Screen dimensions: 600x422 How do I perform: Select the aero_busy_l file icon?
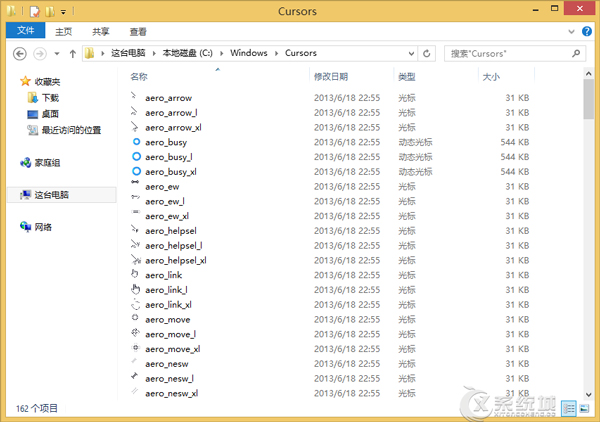[x=136, y=156]
